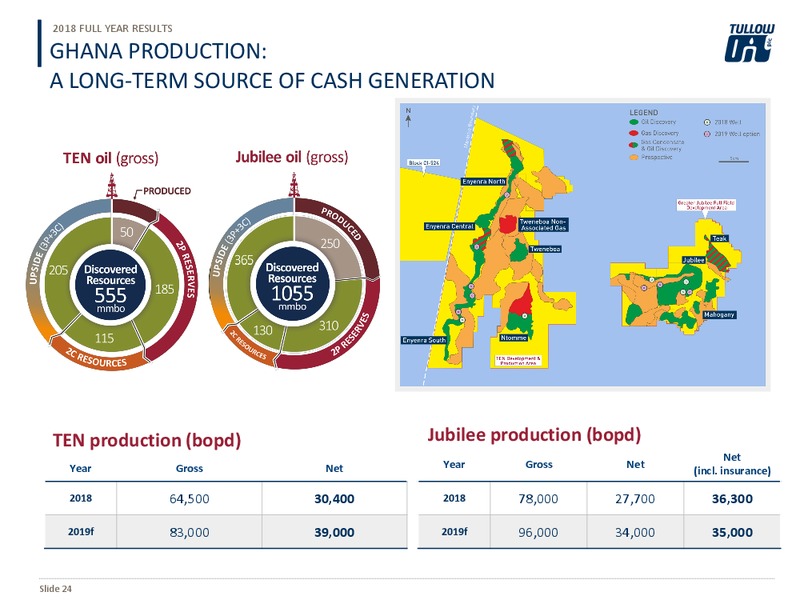Click the 'Mahogany' map label
This screenshot has width=800, height=600.
(719, 315)
